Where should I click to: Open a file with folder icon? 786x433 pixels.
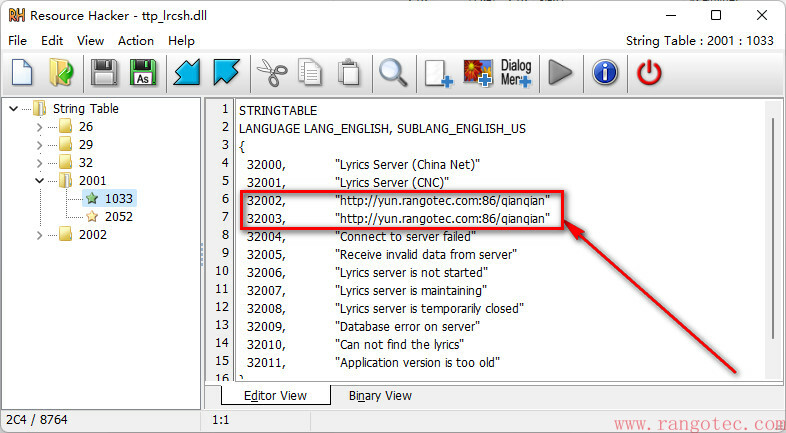click(x=61, y=73)
